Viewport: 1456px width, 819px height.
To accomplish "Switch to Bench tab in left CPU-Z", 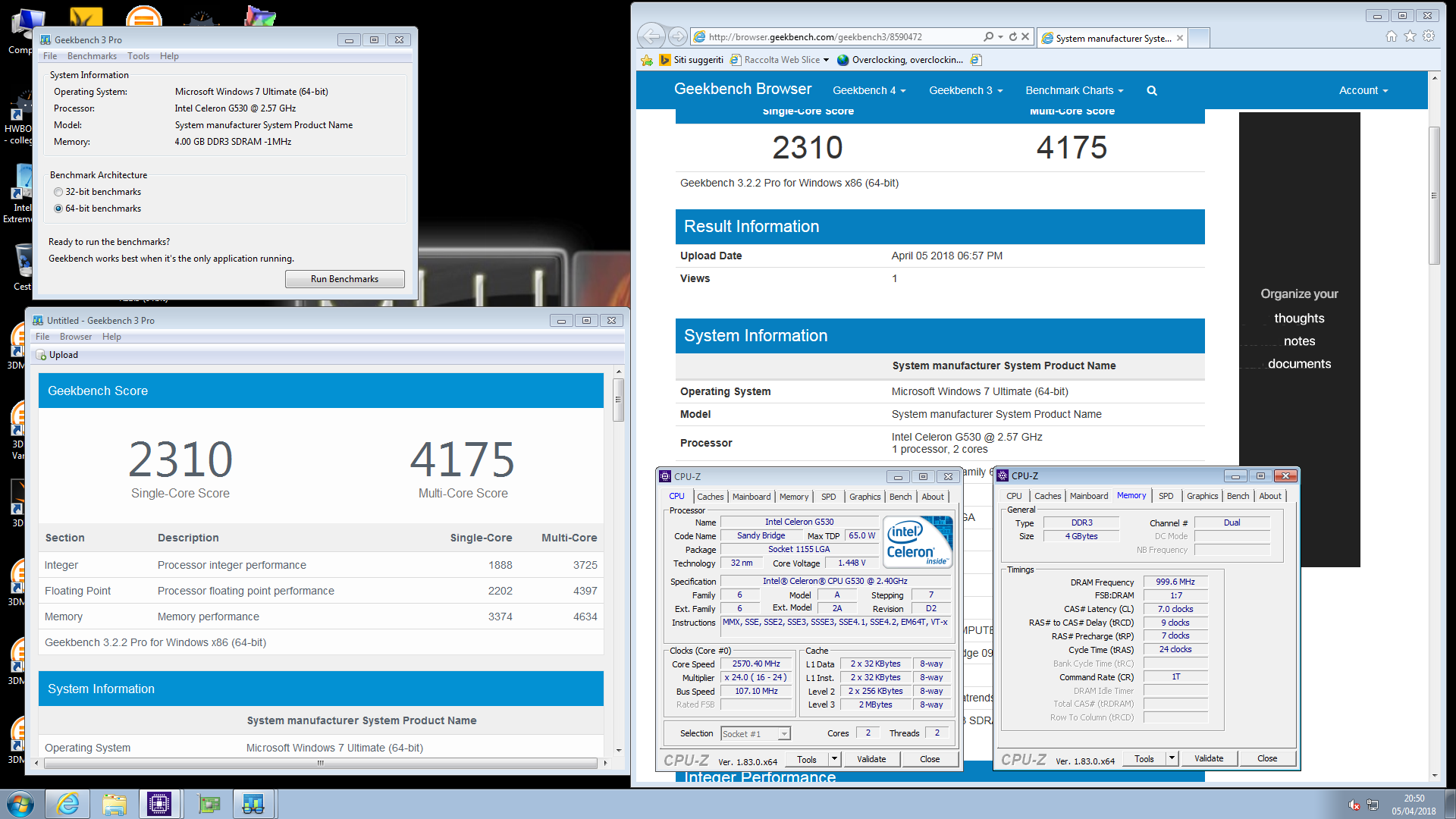I will [x=900, y=497].
